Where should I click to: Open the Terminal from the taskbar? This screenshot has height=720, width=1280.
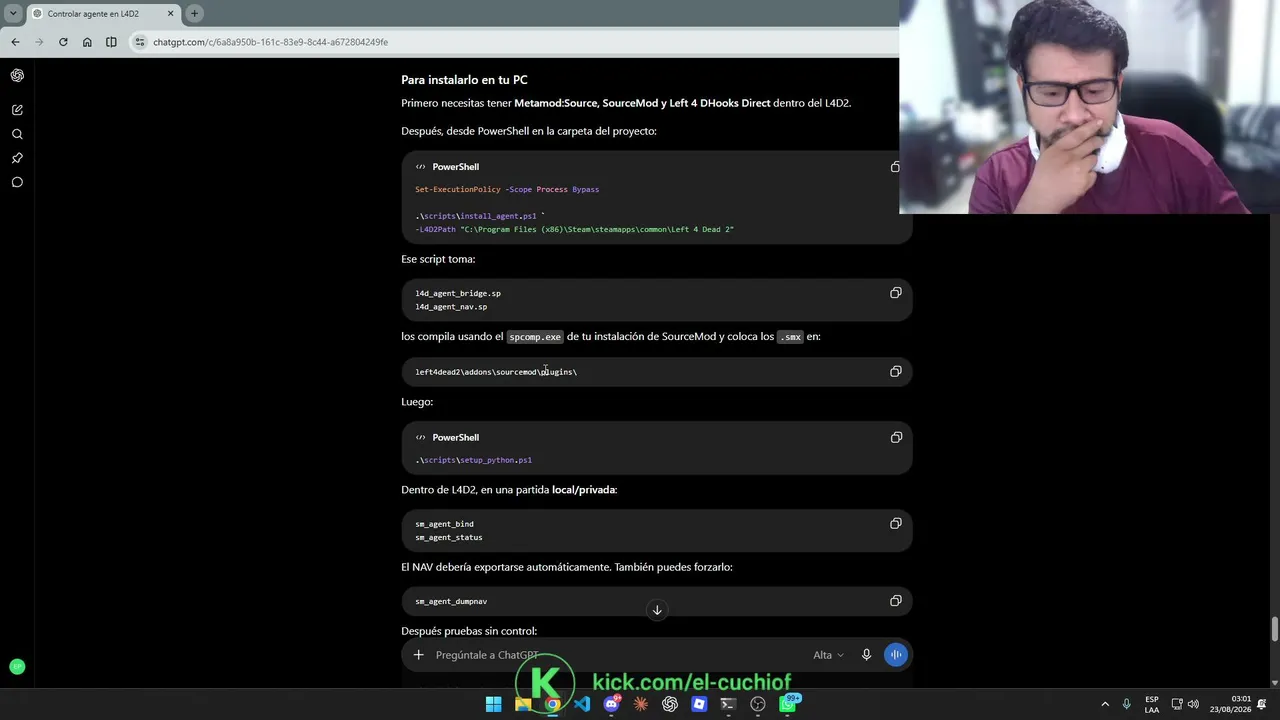point(728,704)
